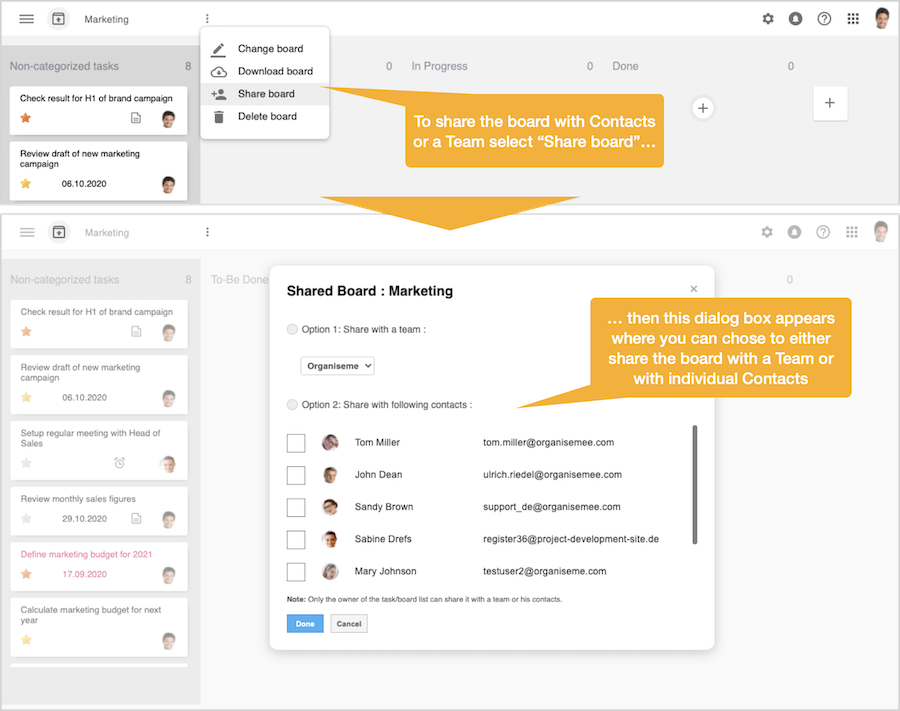Click the Done button in the sharing dialog
900x711 pixels.
[304, 623]
